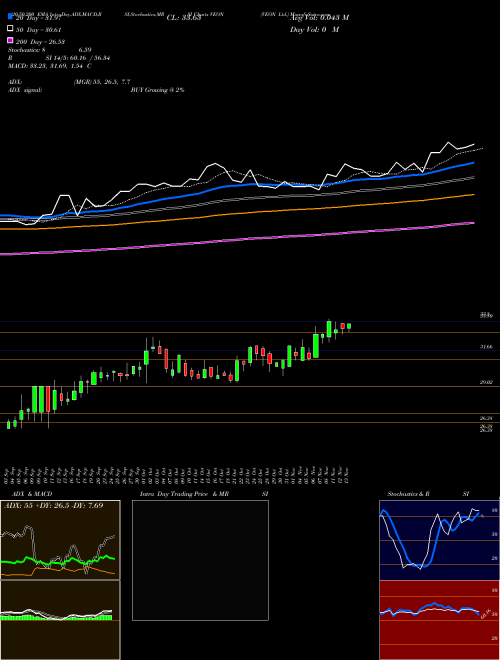Click inside the empty Intra Day chart box

tap(200, 560)
